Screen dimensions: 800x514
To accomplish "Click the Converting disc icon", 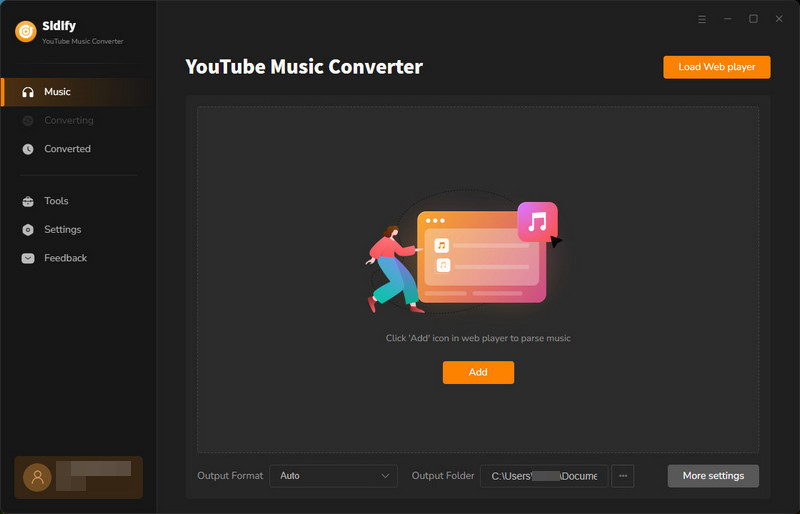I will point(28,120).
